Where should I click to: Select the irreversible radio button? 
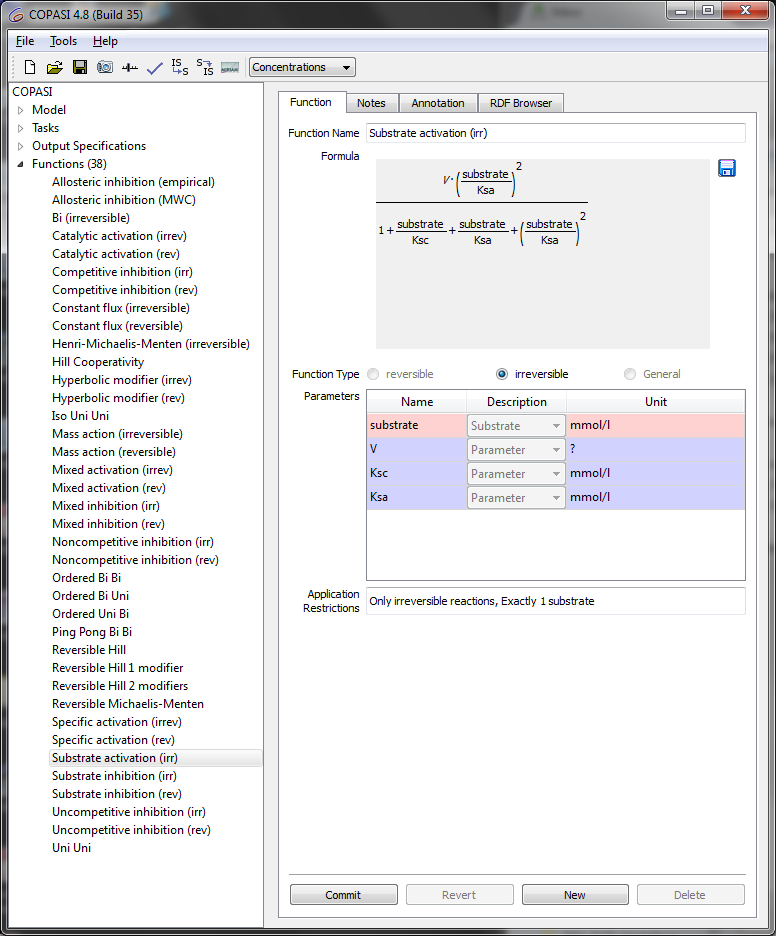tap(502, 374)
